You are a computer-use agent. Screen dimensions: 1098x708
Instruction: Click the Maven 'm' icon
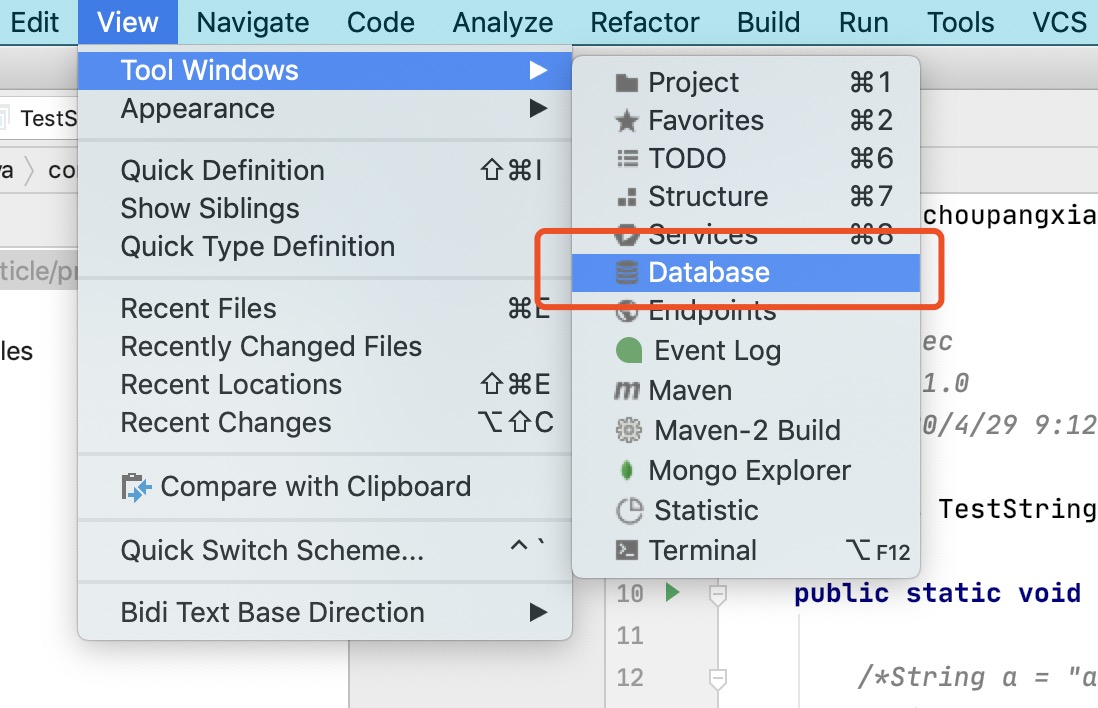(x=627, y=391)
